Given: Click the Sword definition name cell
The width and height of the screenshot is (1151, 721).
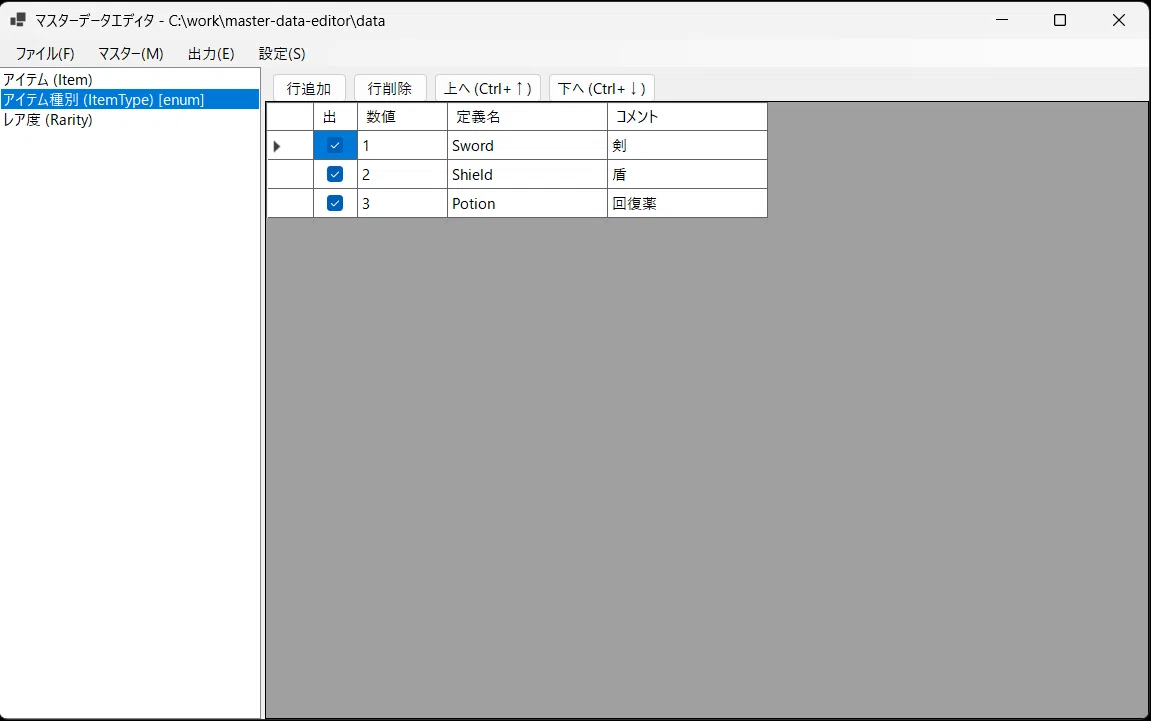Looking at the screenshot, I should (x=527, y=145).
